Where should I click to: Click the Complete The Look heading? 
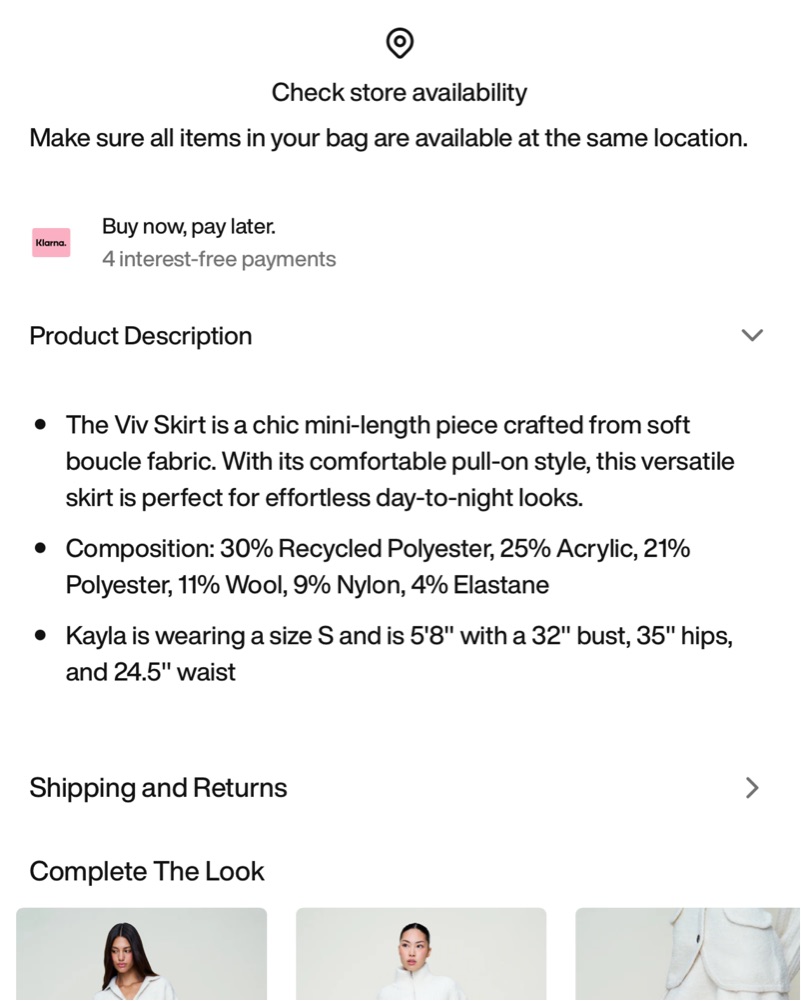click(x=147, y=871)
